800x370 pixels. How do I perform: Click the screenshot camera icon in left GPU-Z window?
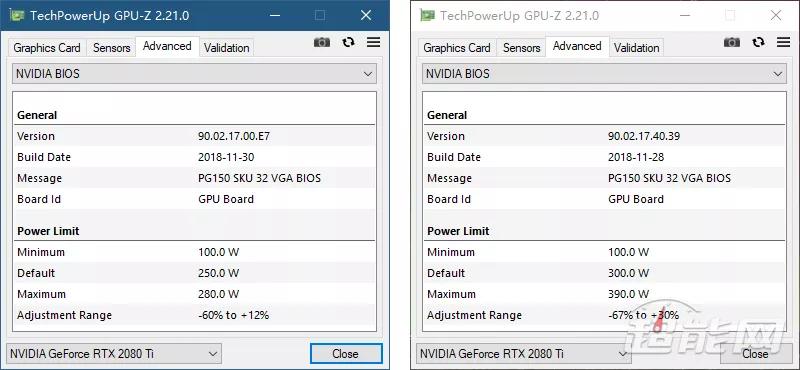click(322, 42)
